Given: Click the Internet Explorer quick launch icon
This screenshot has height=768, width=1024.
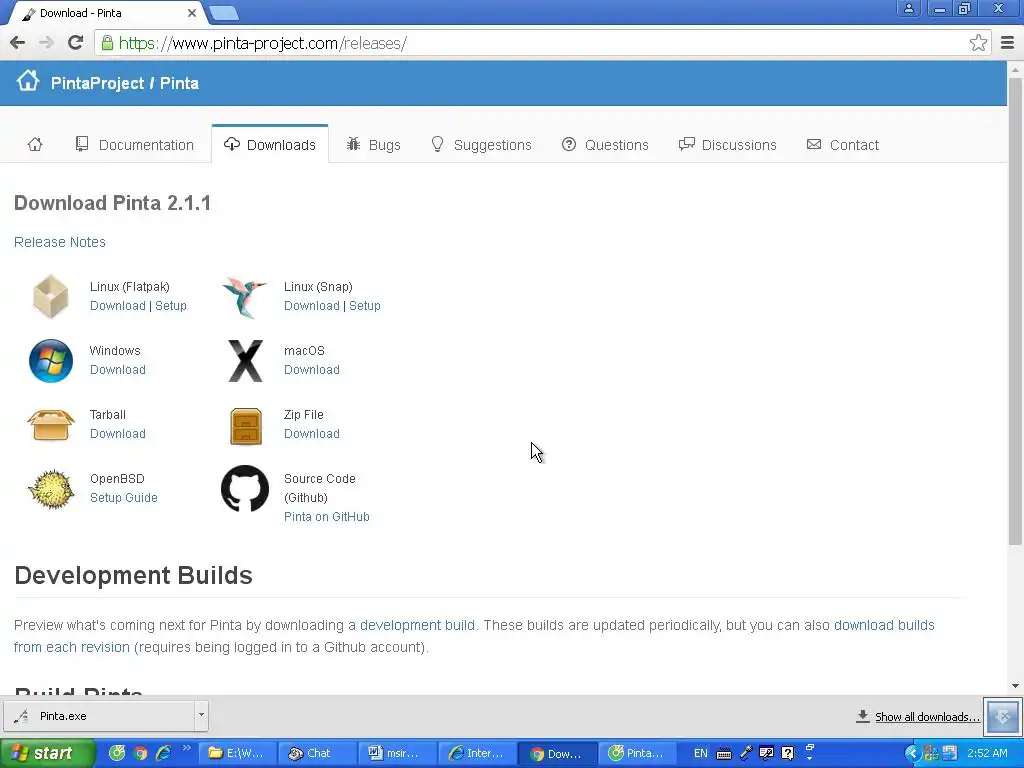Looking at the screenshot, I should (x=163, y=754).
